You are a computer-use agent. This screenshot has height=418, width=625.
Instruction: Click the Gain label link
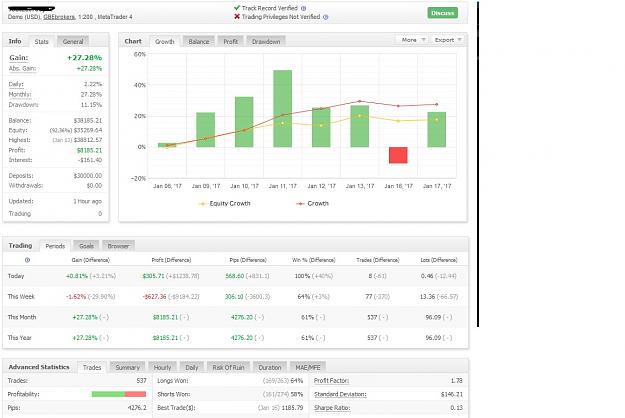19,58
